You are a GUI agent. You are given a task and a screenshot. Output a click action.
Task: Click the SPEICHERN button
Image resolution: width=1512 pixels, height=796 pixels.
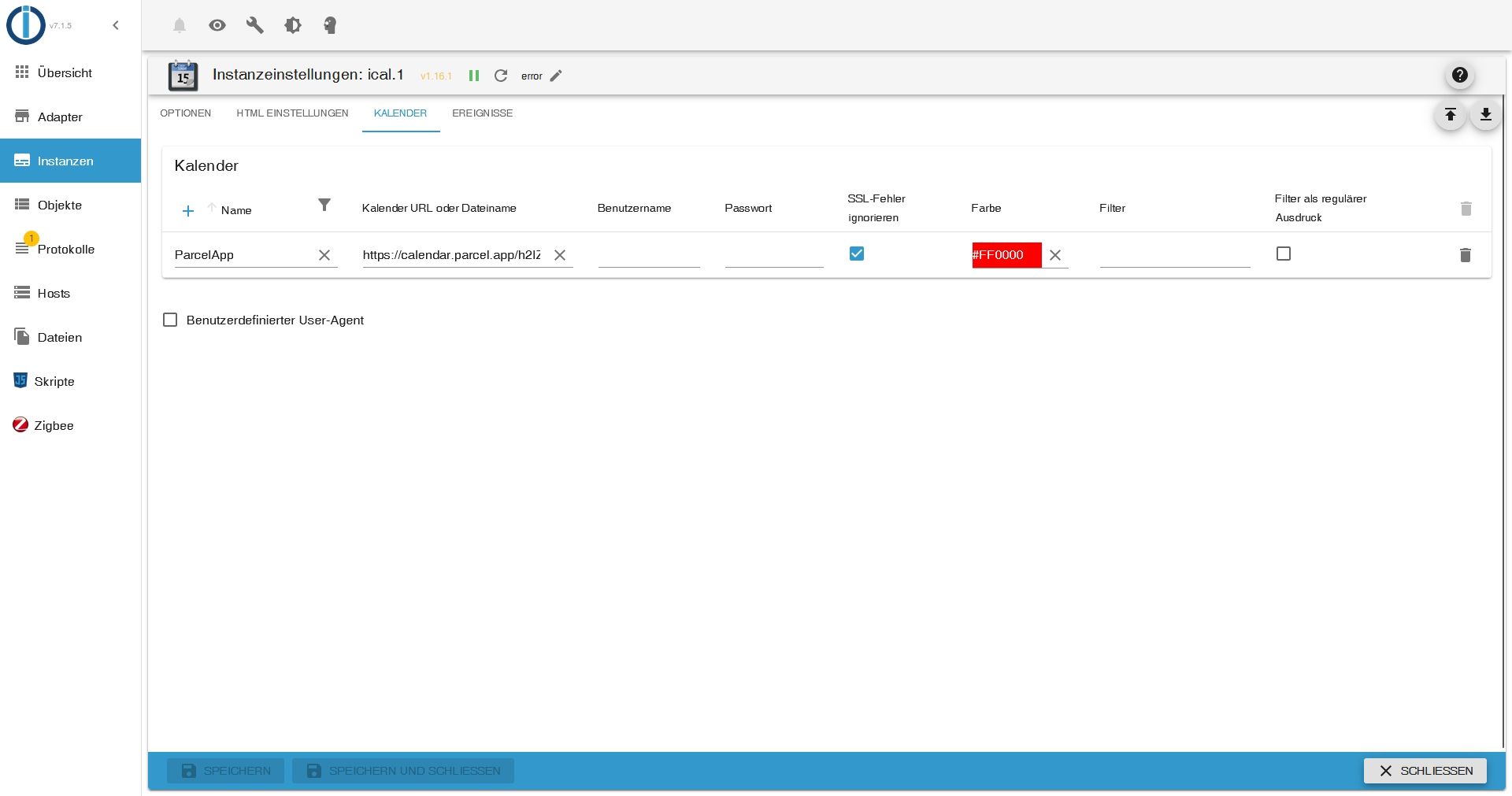click(226, 771)
